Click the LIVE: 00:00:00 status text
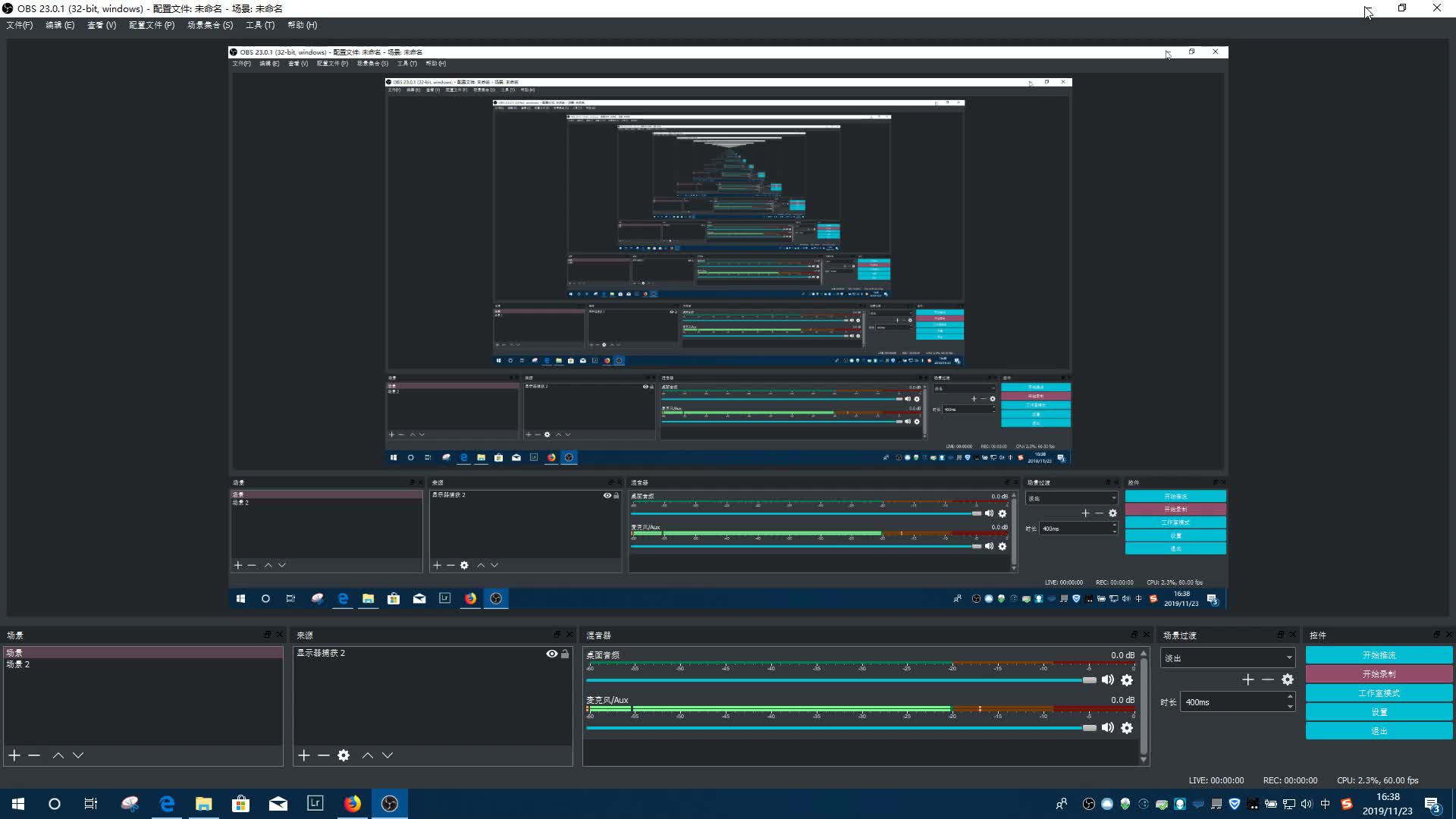The width and height of the screenshot is (1456, 819). [1216, 780]
